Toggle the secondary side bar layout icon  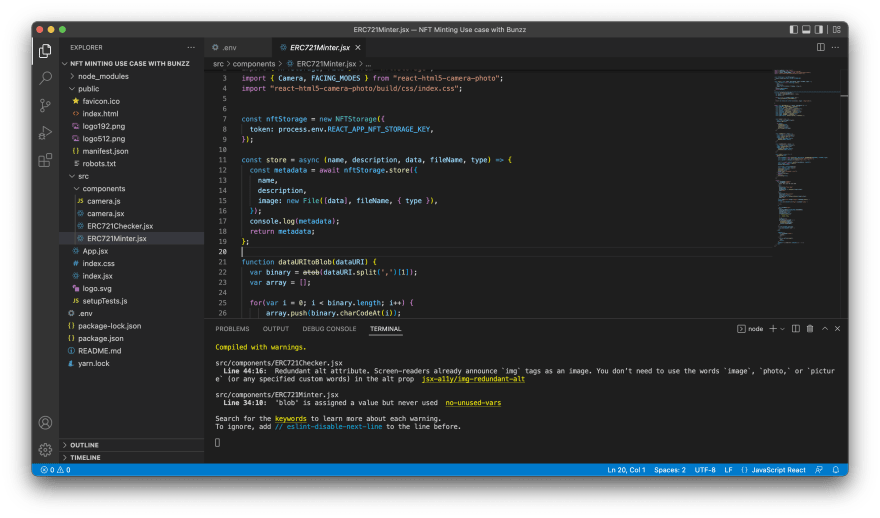click(x=819, y=30)
